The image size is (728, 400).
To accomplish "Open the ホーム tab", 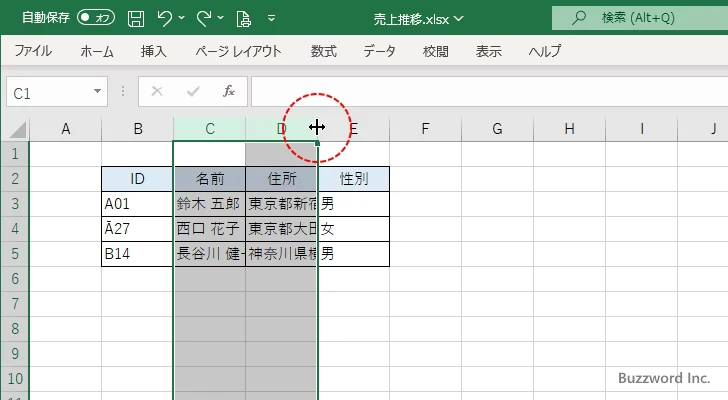I will tap(97, 51).
